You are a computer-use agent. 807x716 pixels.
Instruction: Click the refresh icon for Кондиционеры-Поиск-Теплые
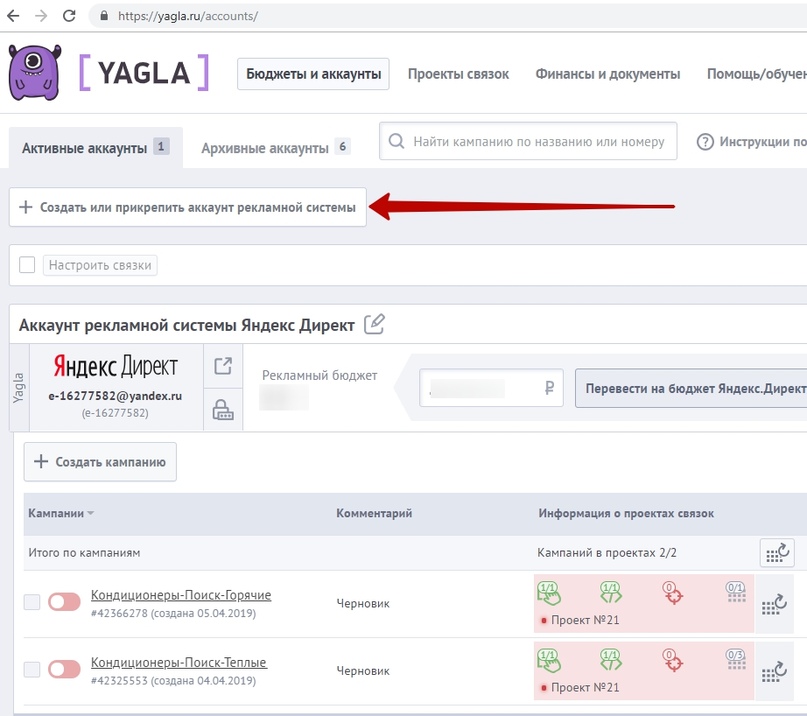point(775,672)
